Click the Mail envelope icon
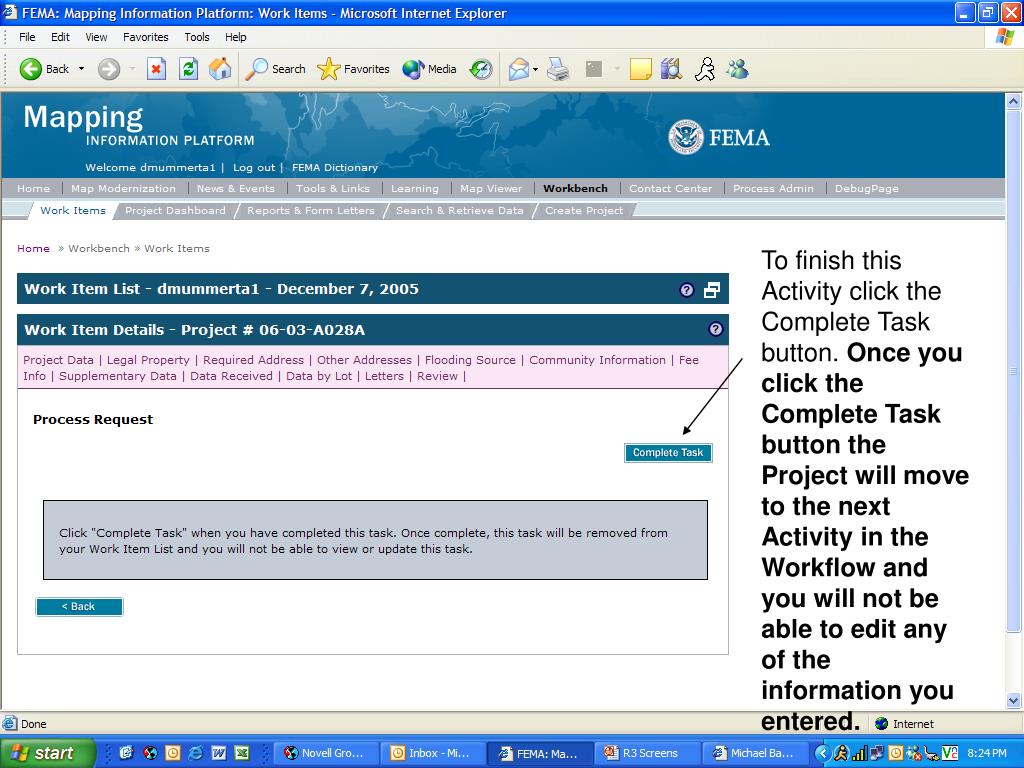Viewport: 1024px width, 768px height. click(x=519, y=69)
